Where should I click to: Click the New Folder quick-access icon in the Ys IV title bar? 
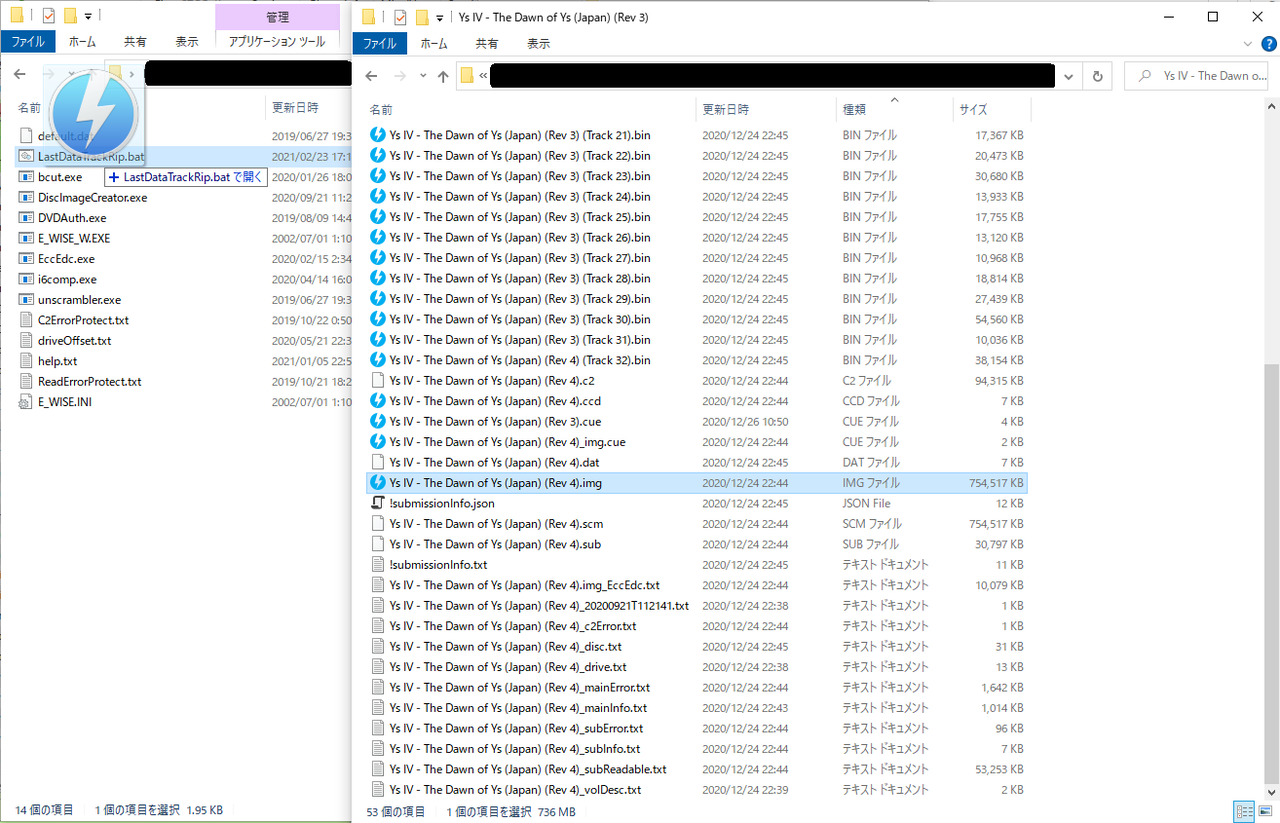[422, 17]
